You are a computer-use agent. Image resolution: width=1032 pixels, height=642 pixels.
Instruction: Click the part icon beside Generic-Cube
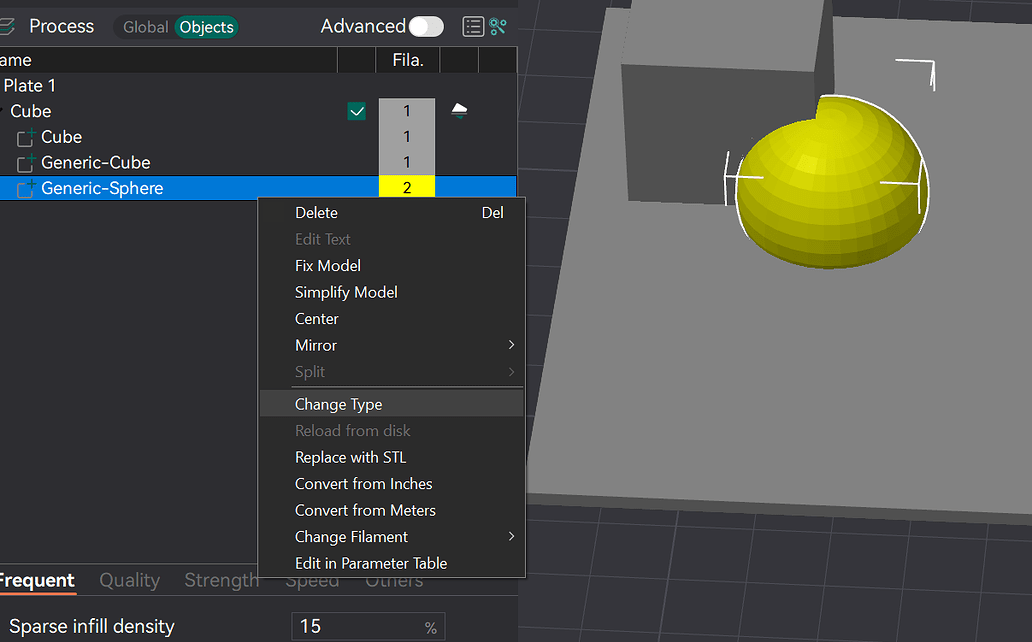(x=26, y=163)
